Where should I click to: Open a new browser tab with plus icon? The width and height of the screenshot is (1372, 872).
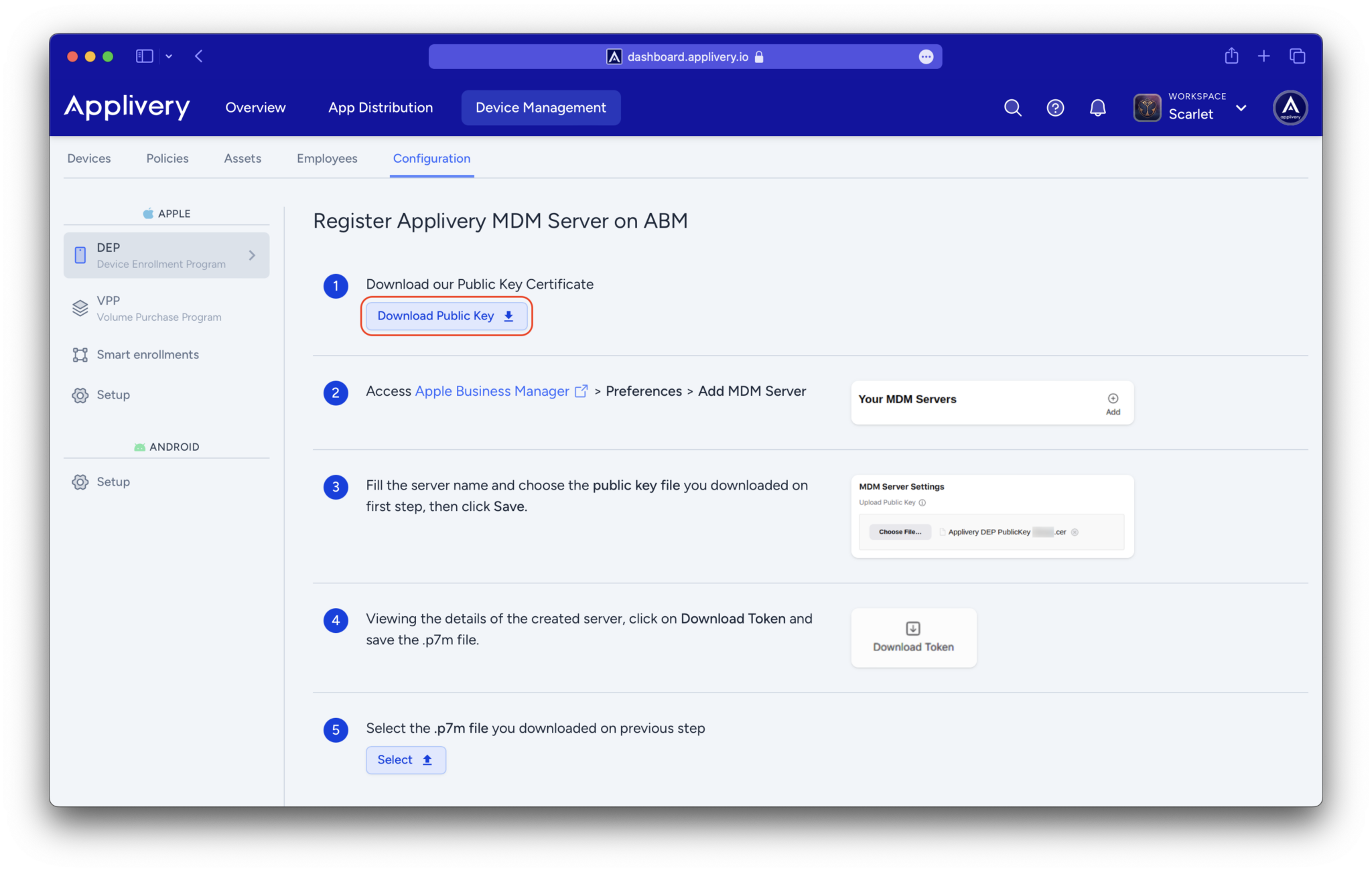point(1263,56)
